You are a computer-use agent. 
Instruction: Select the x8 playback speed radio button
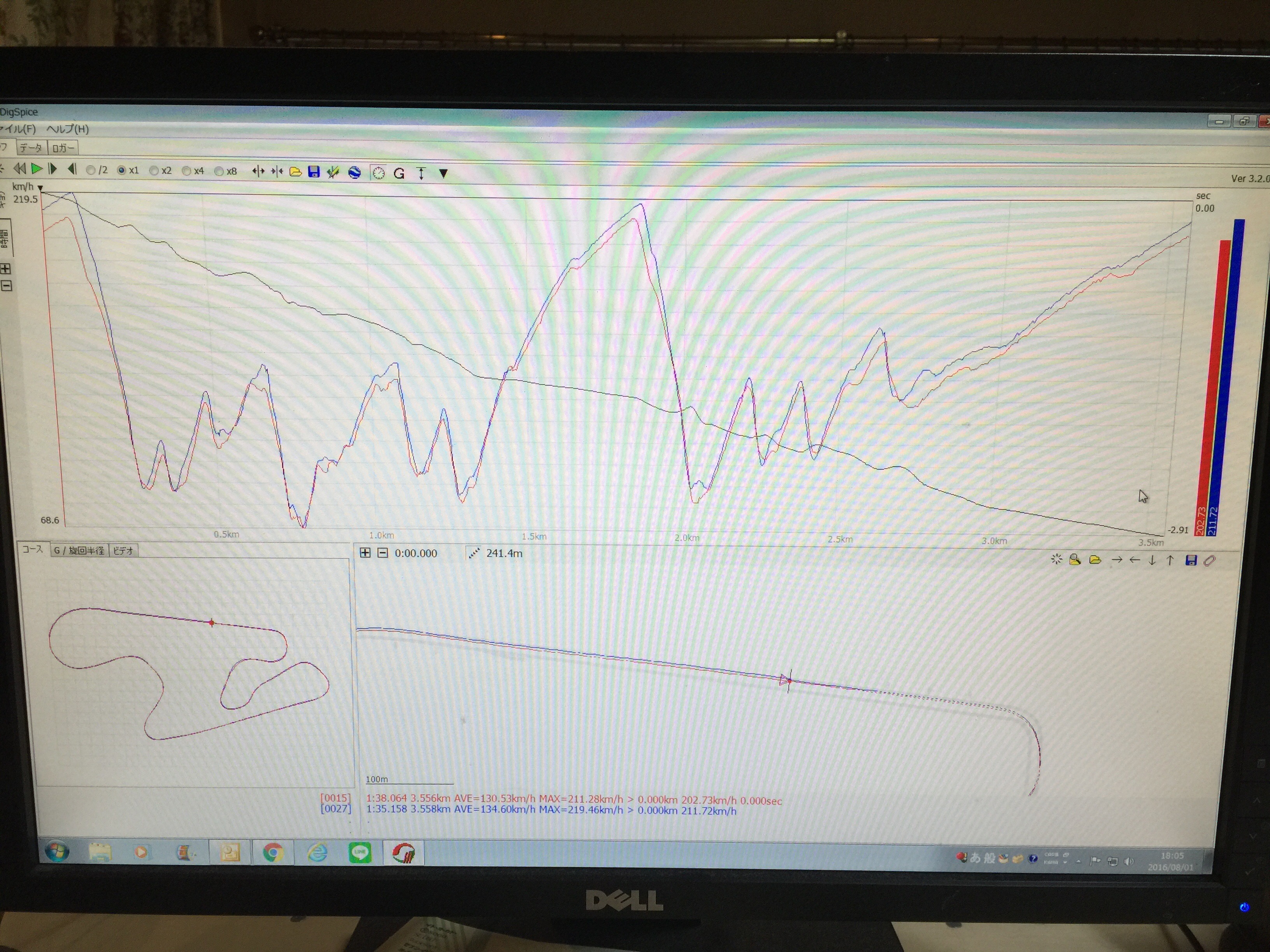tap(219, 171)
